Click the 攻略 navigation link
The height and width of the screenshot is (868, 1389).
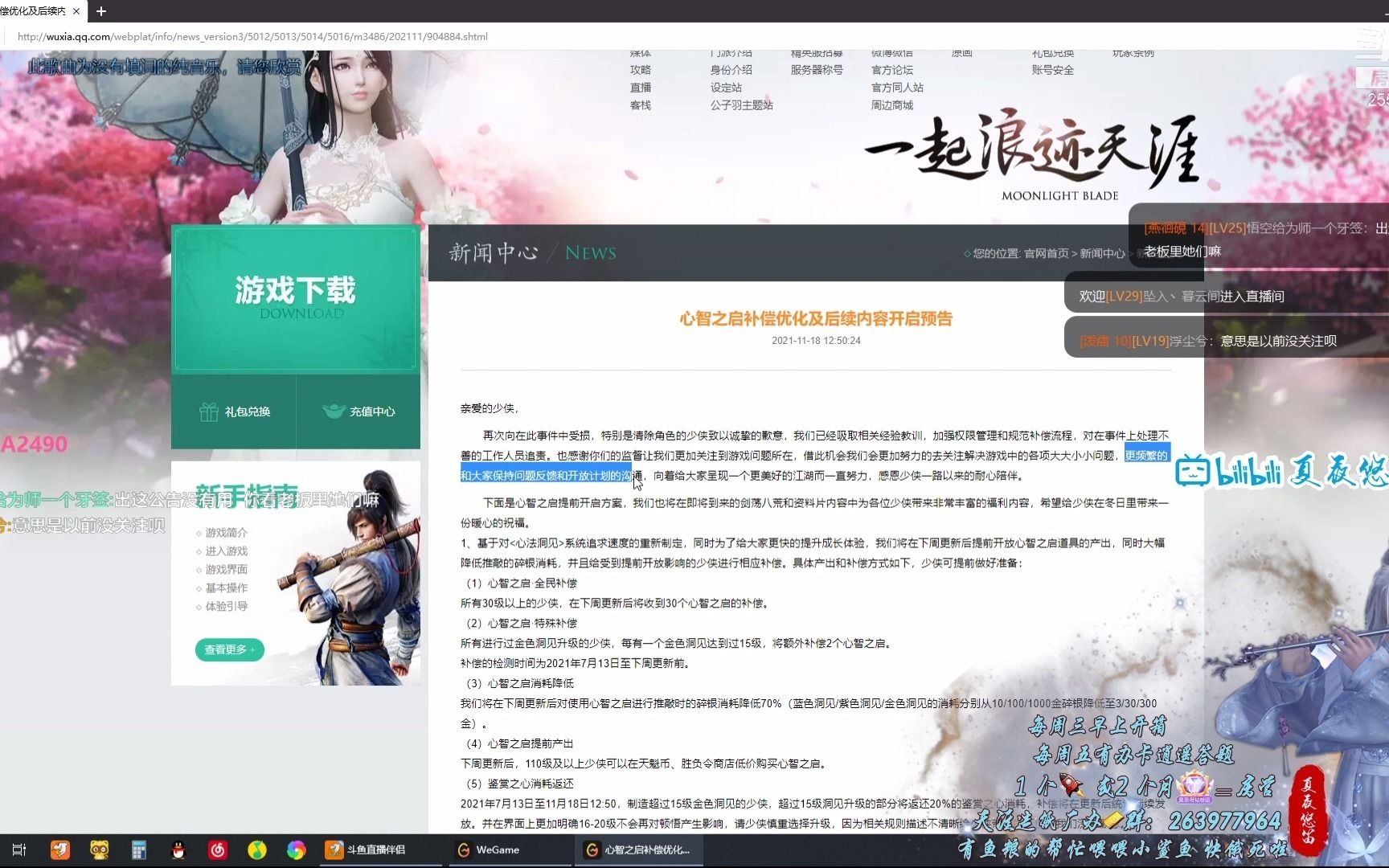(x=641, y=70)
